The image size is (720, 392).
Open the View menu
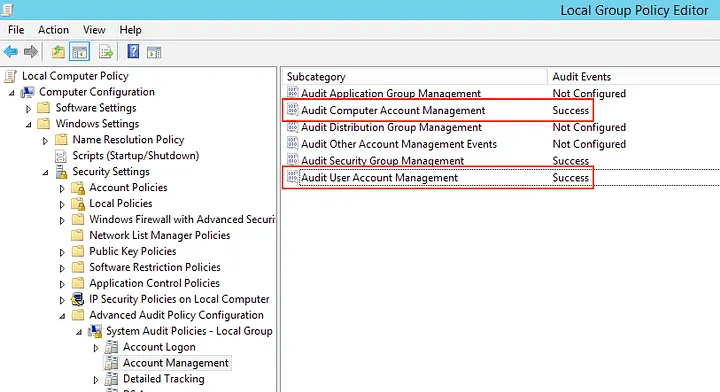(94, 30)
